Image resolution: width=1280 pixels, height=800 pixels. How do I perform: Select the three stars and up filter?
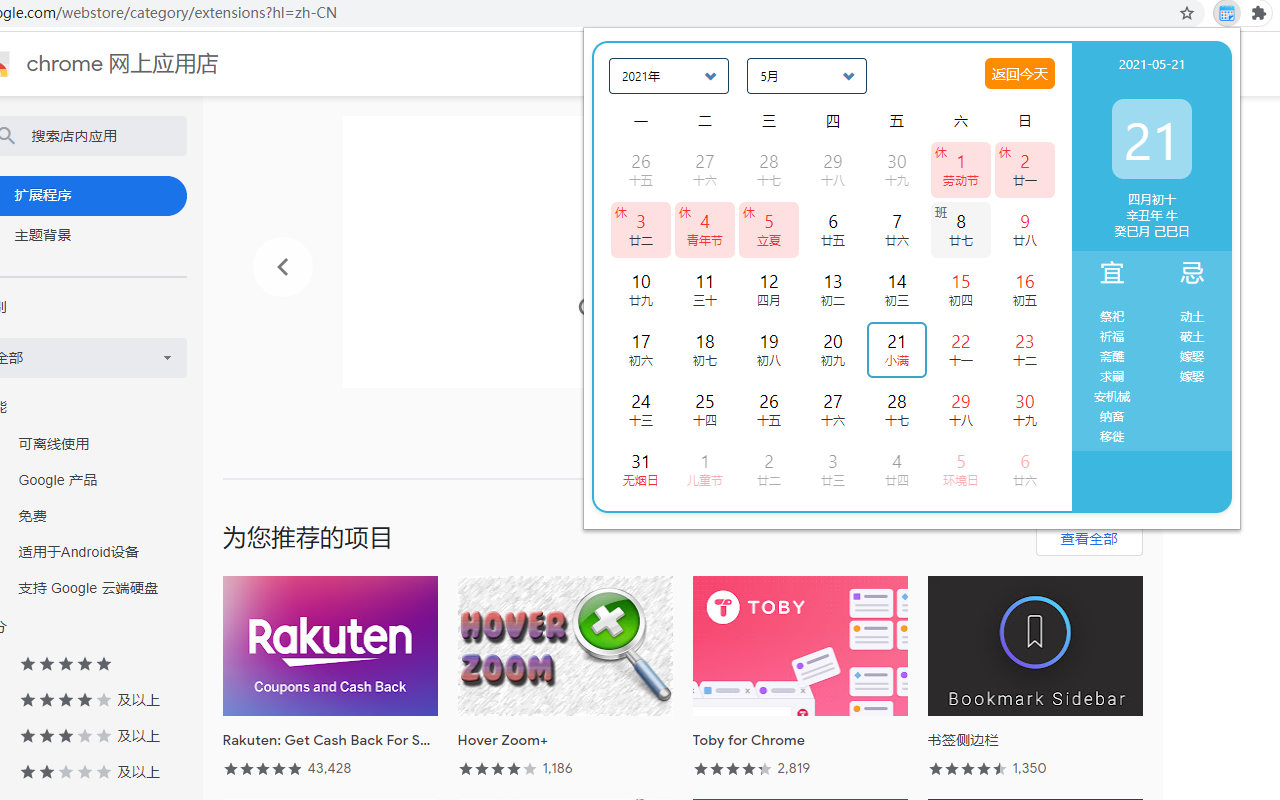tap(89, 736)
